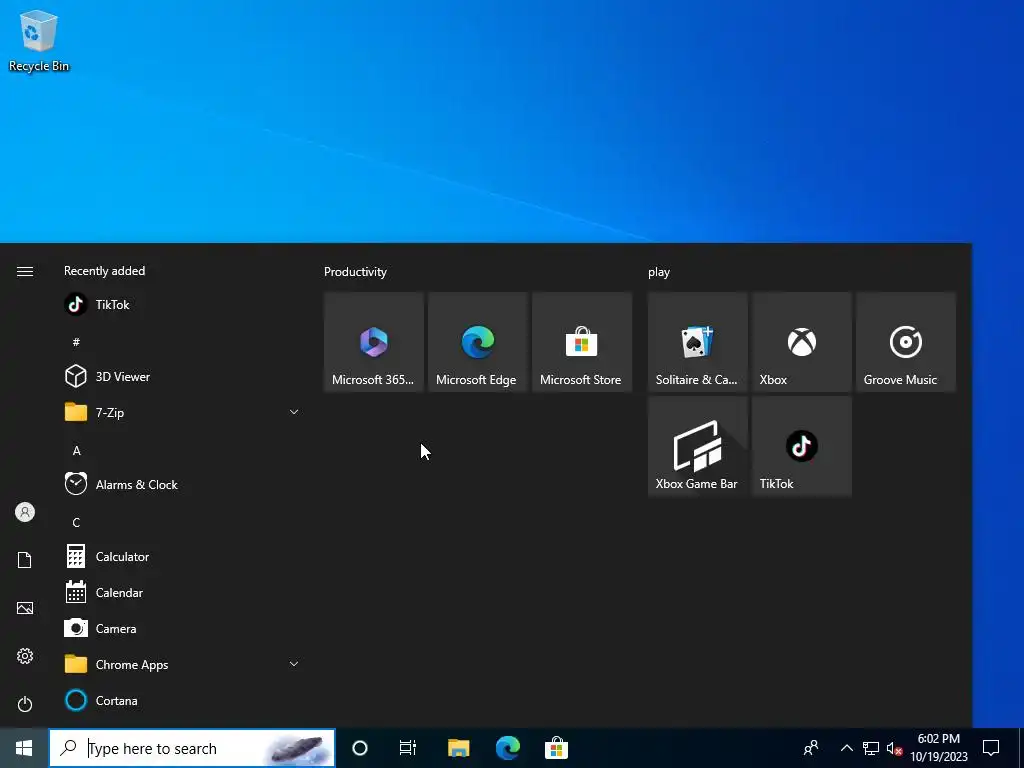Expand the Chrome Apps folder chevron
1024x768 pixels.
[294, 664]
